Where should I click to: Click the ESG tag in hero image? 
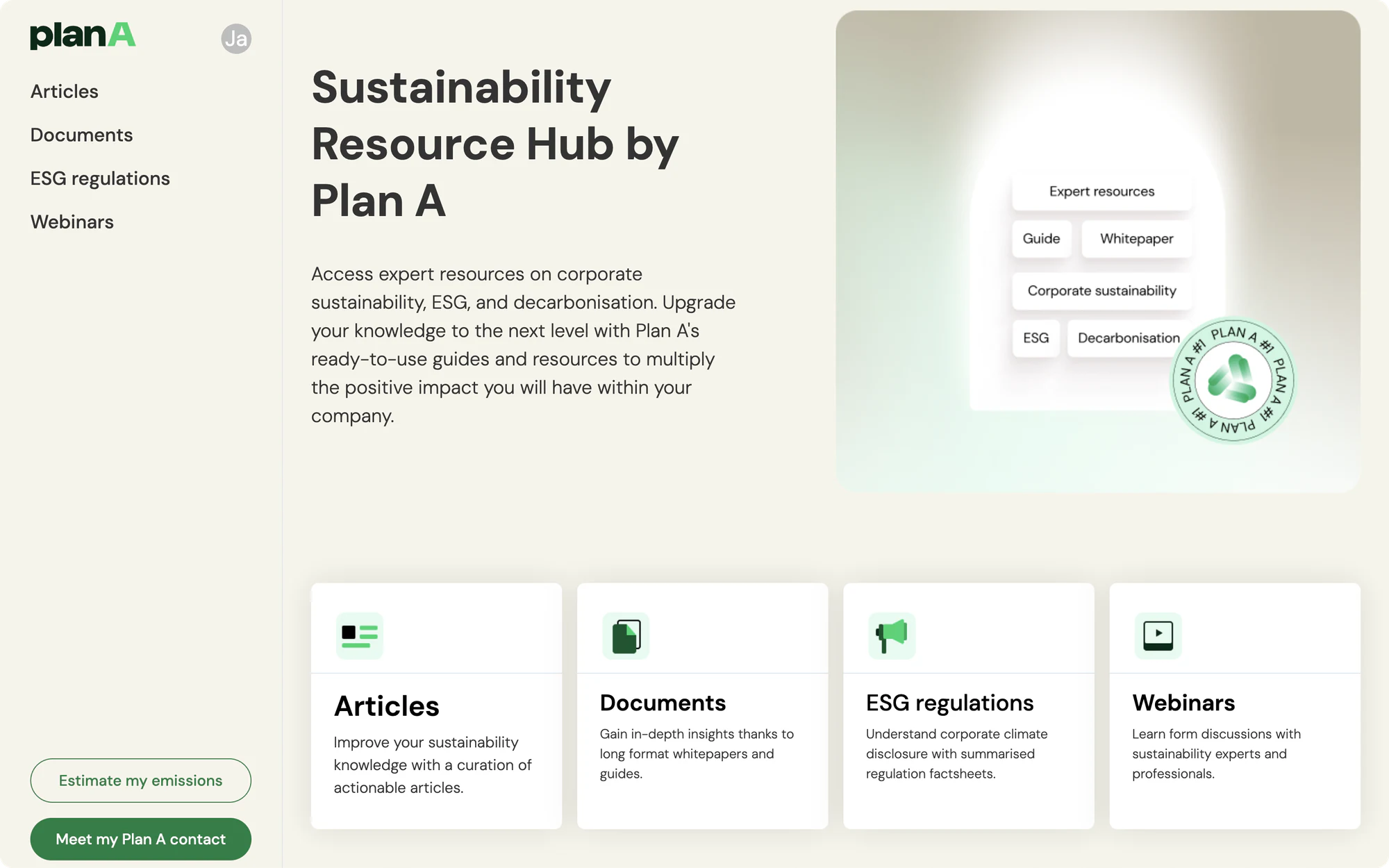click(x=1035, y=338)
